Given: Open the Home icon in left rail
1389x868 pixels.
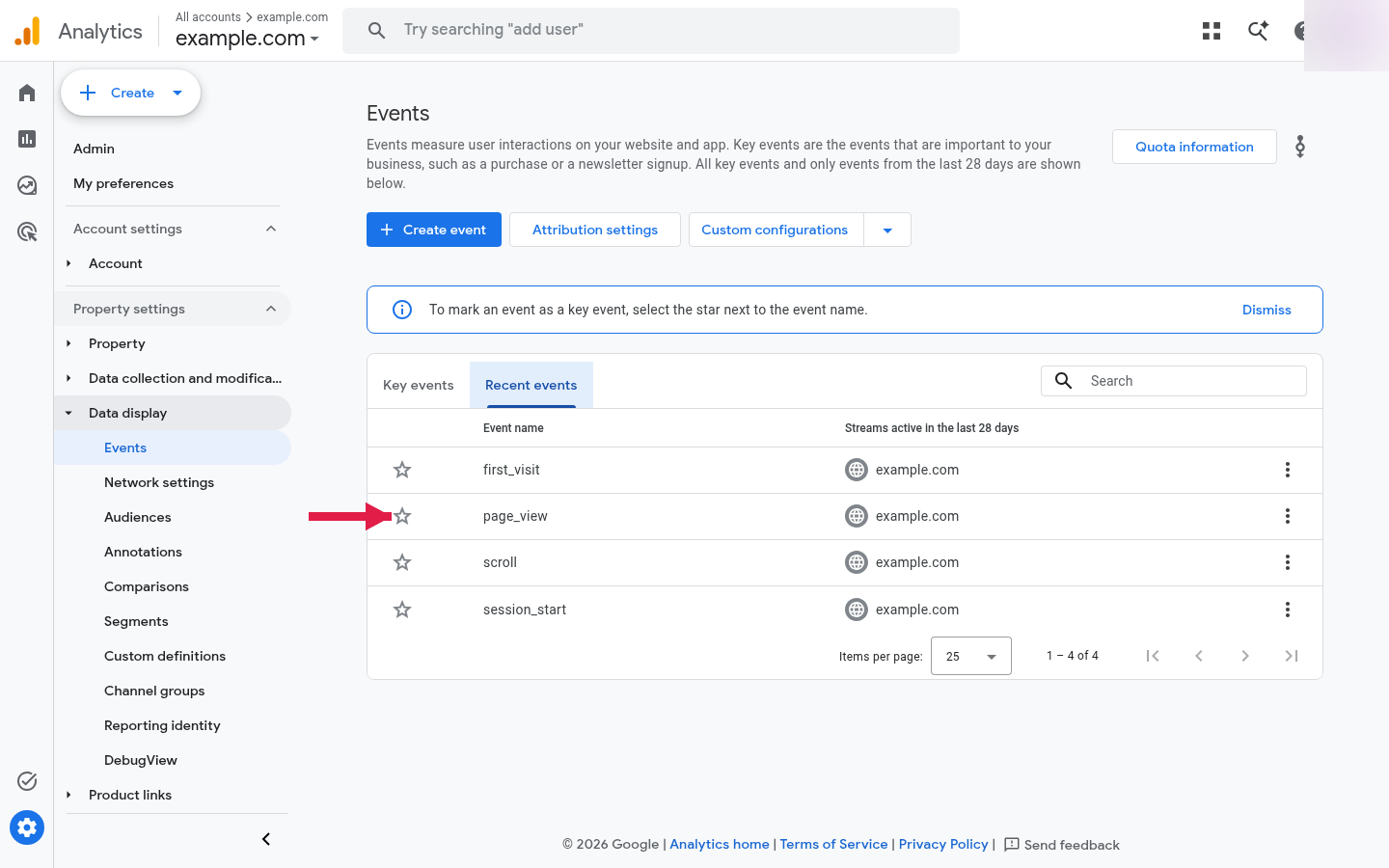Looking at the screenshot, I should [27, 93].
